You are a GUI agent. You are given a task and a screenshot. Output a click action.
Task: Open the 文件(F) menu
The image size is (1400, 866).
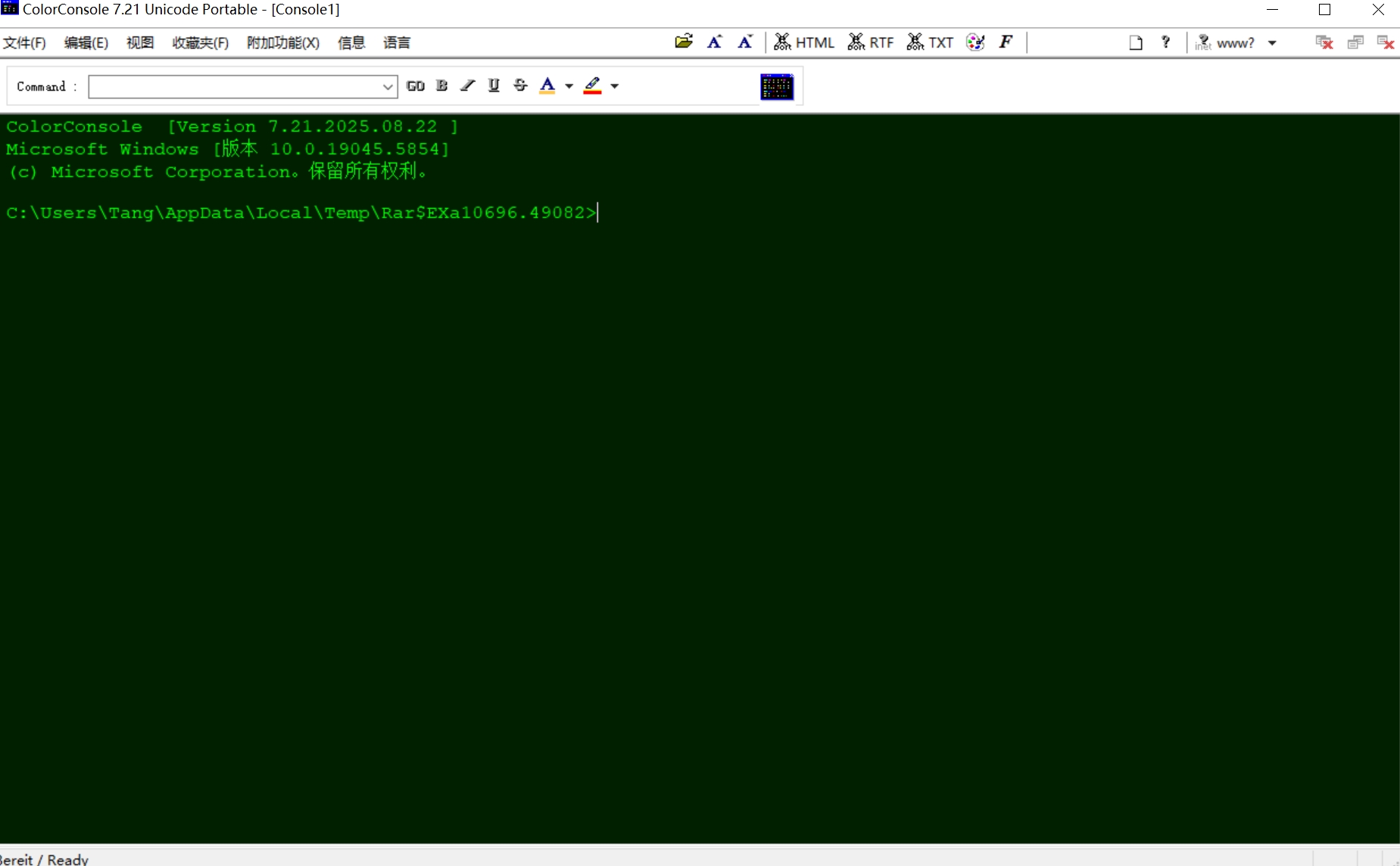24,42
